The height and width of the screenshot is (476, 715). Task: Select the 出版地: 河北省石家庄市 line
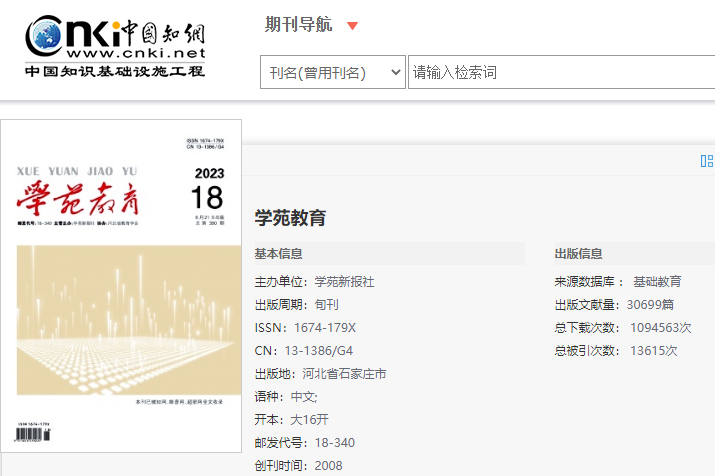tap(321, 374)
